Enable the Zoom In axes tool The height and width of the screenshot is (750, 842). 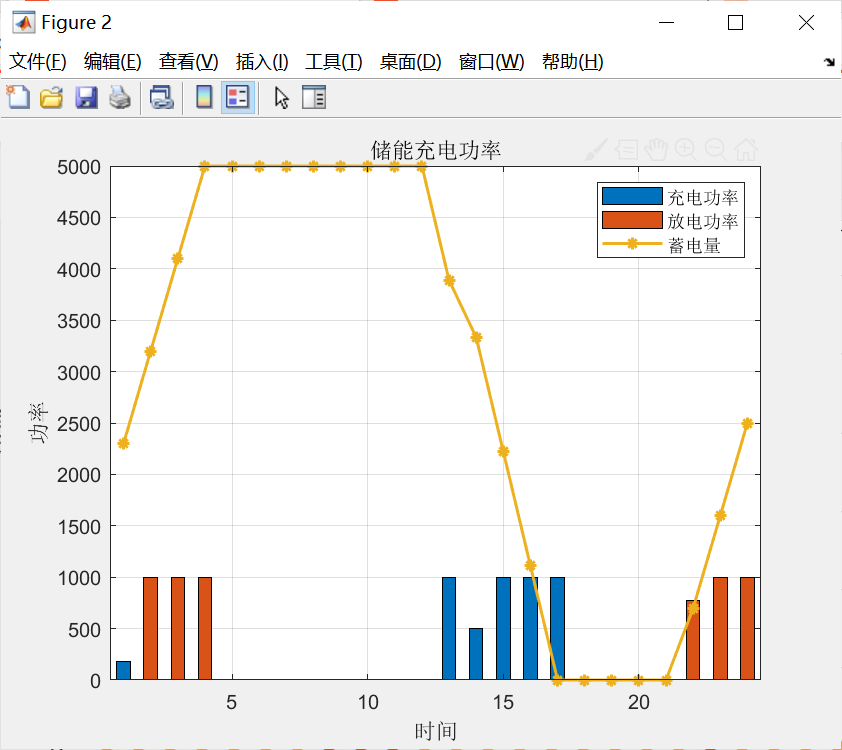pyautogui.click(x=685, y=150)
